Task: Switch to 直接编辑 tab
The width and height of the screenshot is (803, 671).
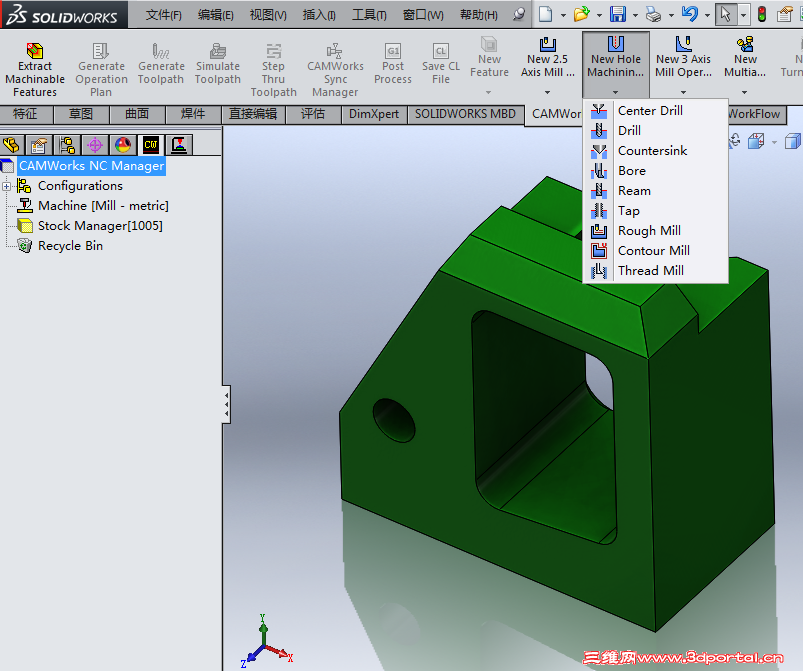Action: [253, 114]
